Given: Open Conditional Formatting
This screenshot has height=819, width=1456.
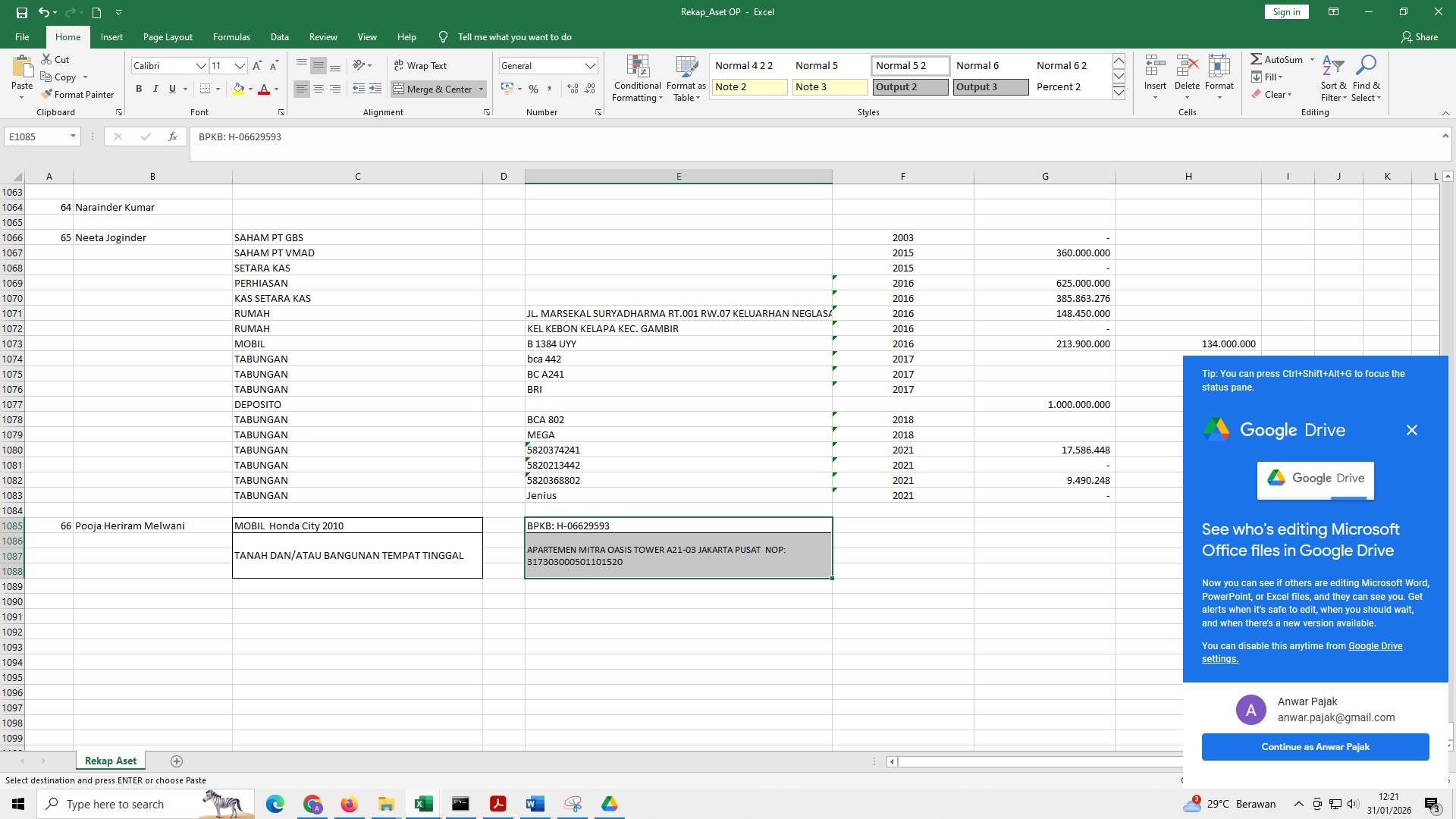Looking at the screenshot, I should click(637, 79).
